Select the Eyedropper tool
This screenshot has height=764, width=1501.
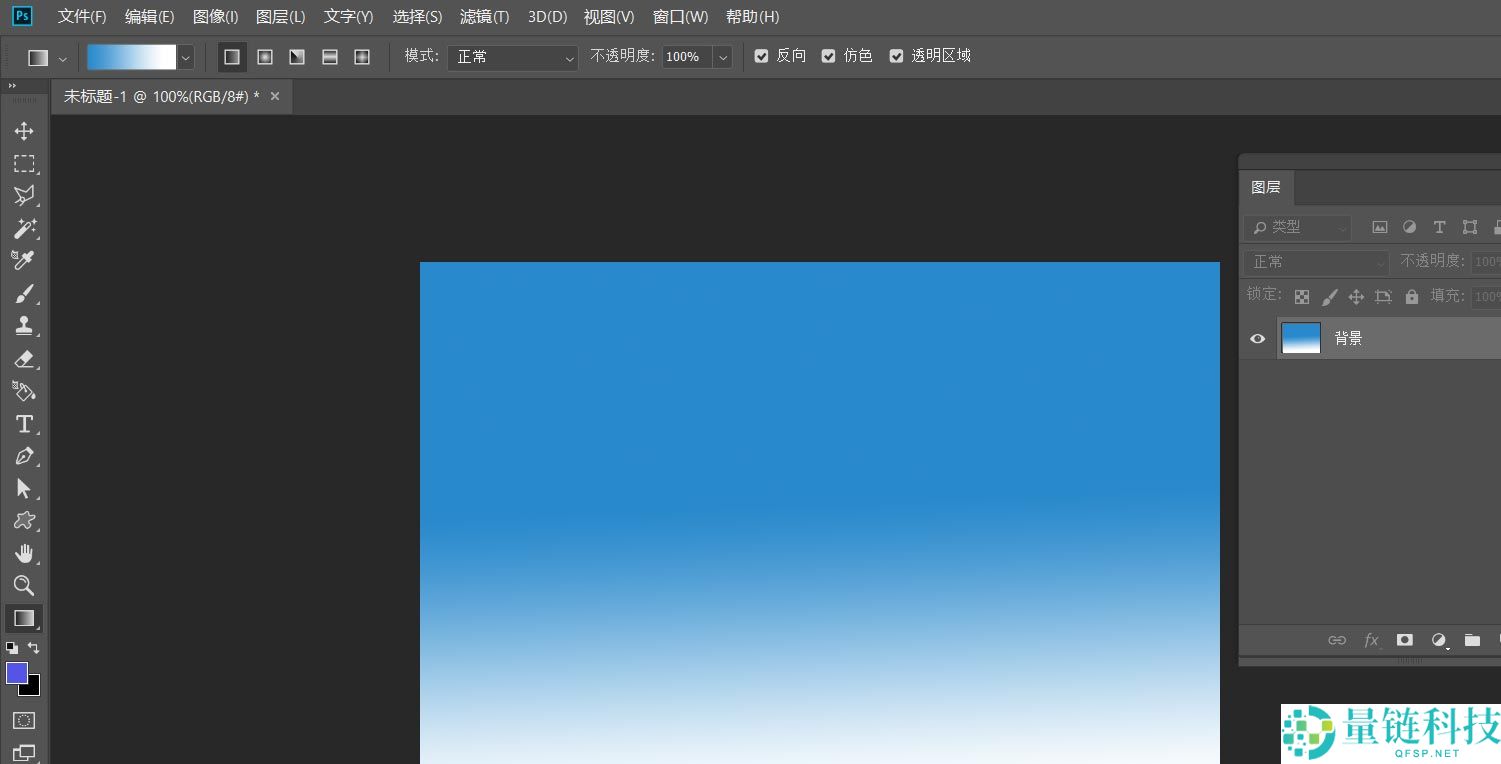(24, 261)
